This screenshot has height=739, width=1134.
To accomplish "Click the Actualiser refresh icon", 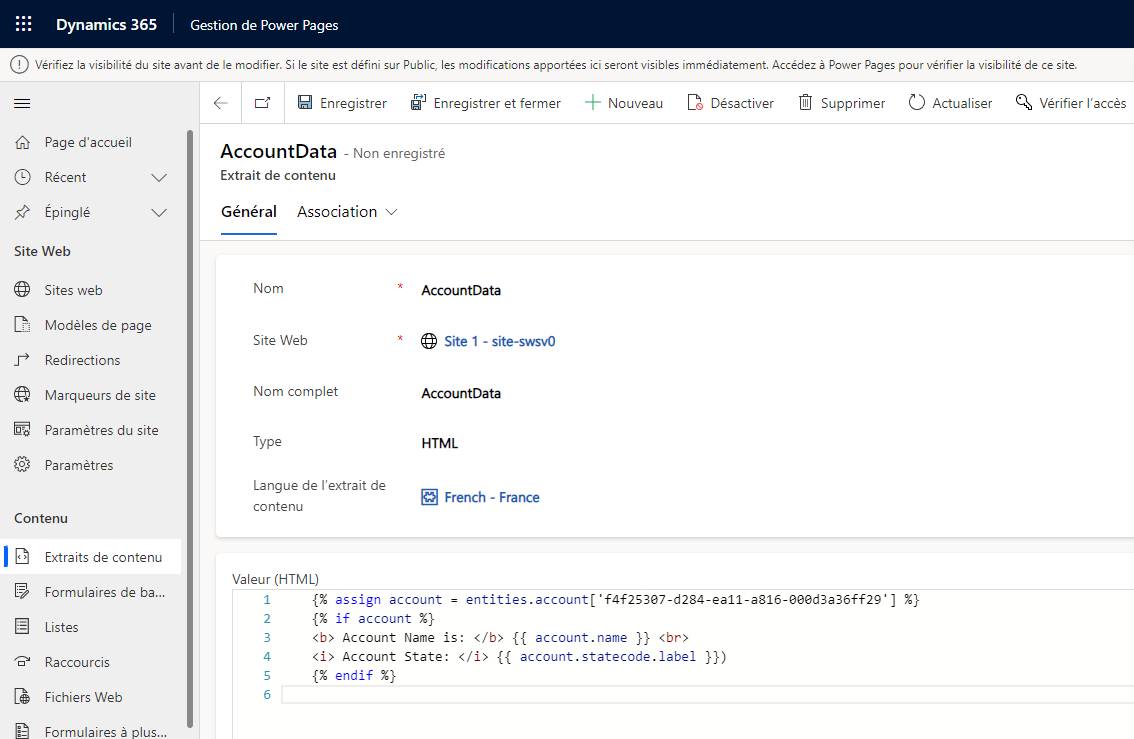I will [x=916, y=103].
